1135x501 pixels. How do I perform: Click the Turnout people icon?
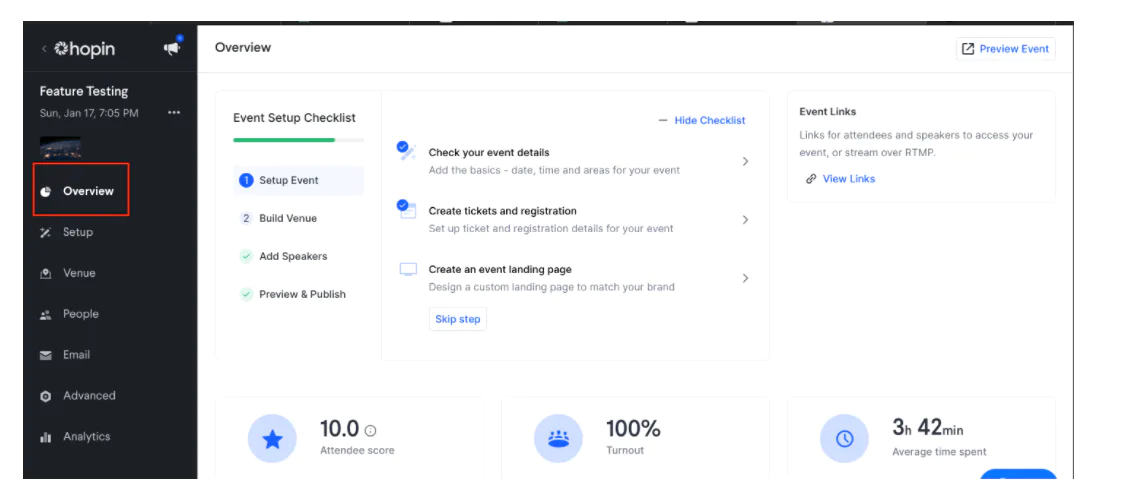coord(558,439)
